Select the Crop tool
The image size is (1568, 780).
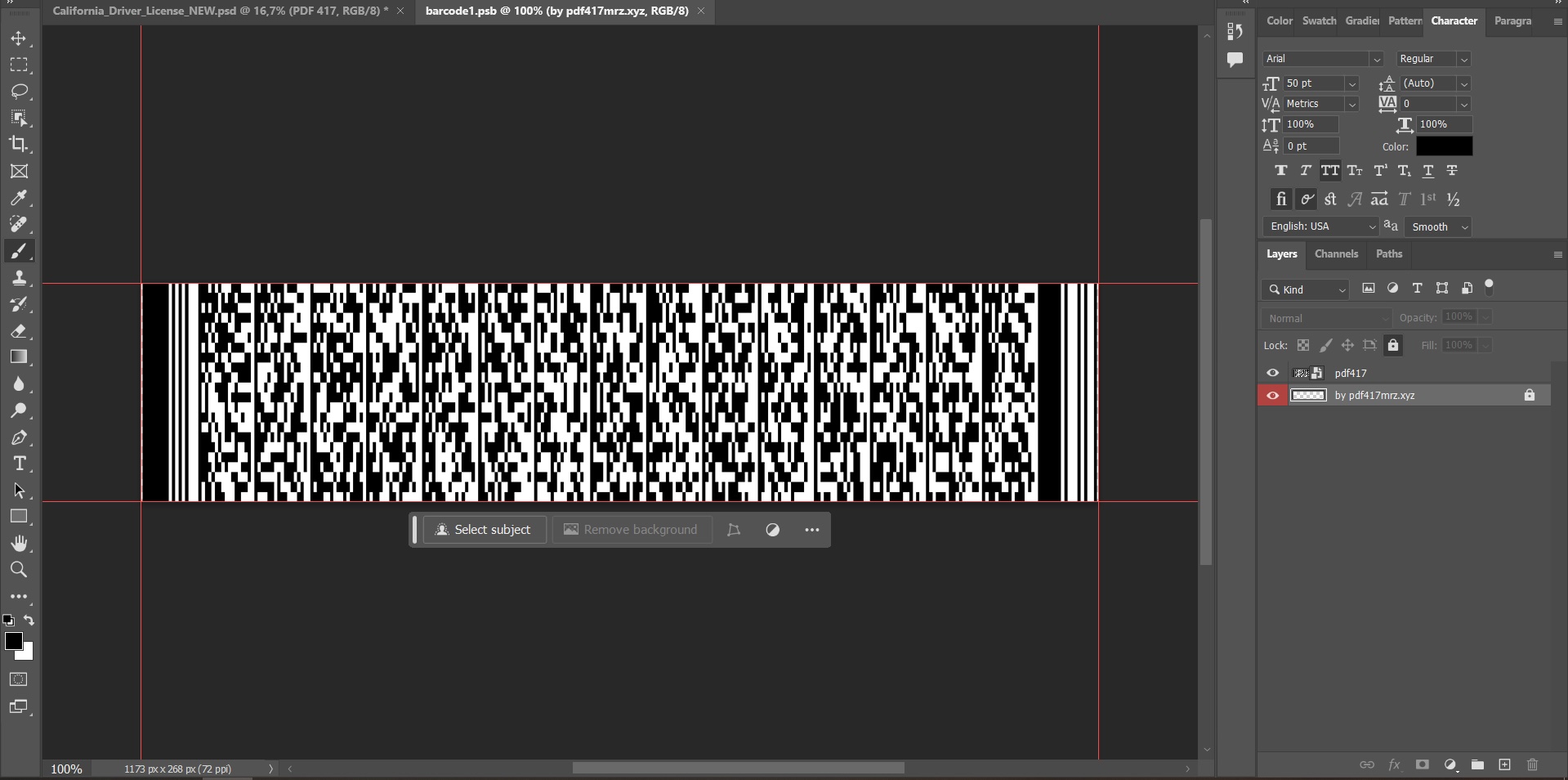(19, 145)
